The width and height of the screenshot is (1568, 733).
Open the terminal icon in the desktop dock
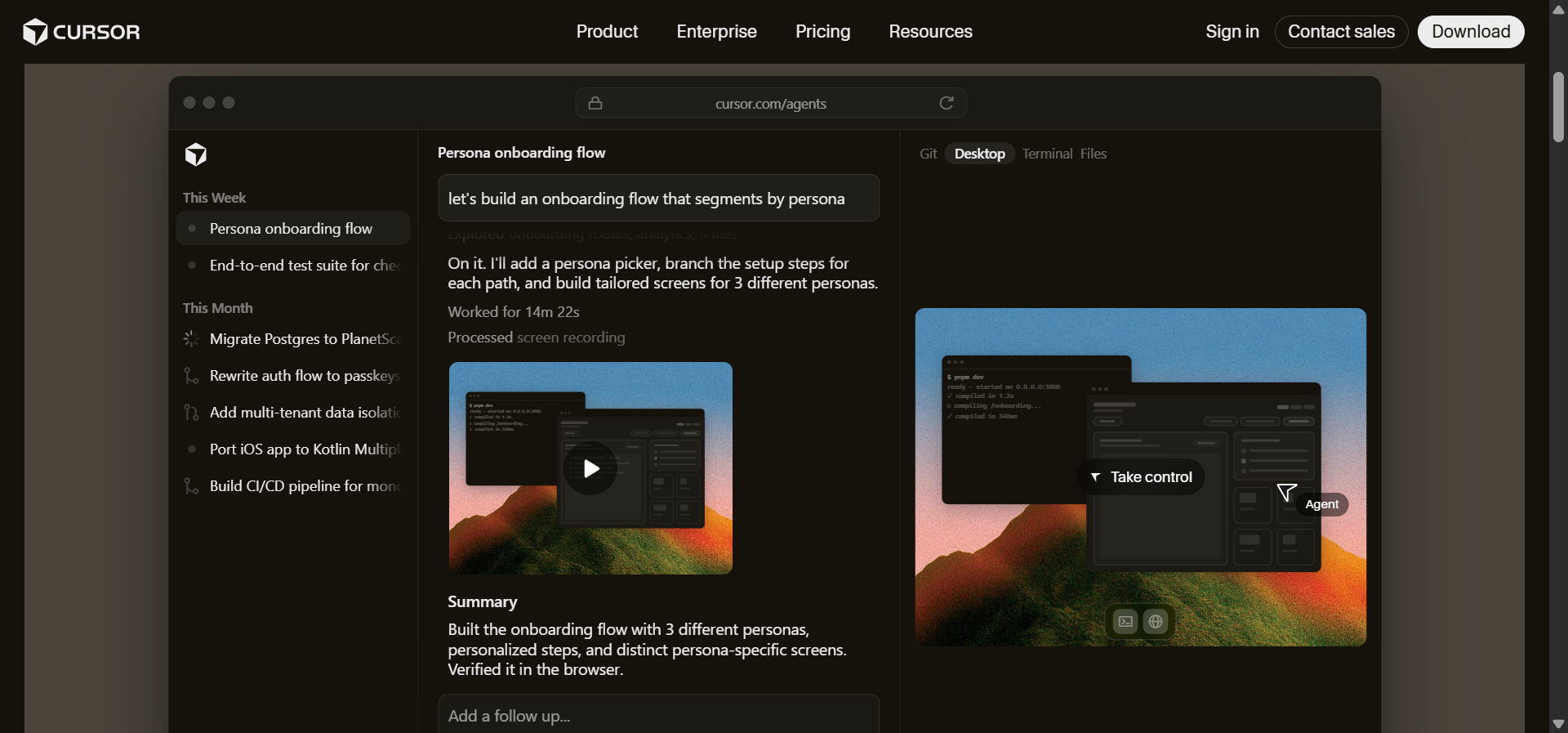click(x=1125, y=622)
